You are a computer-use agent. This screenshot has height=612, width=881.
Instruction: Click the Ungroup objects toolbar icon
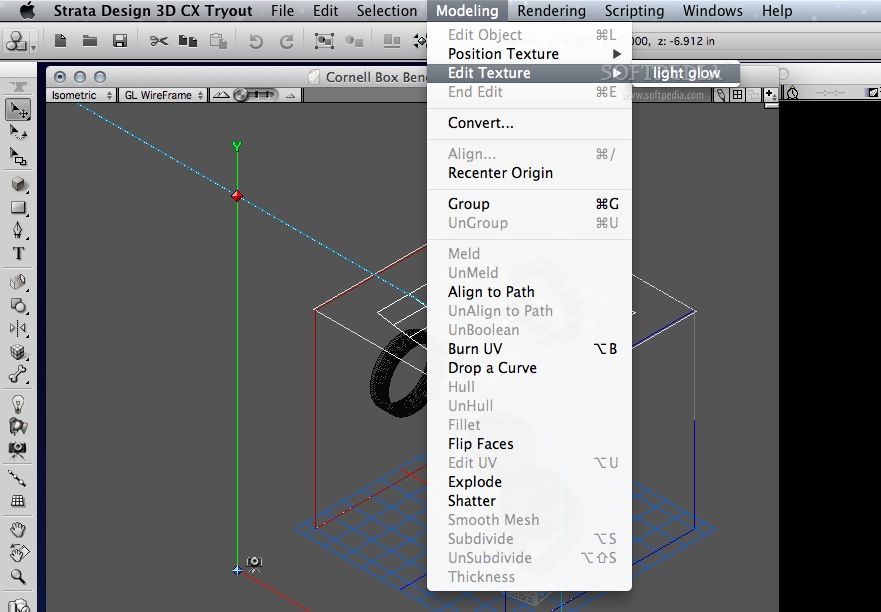click(354, 41)
